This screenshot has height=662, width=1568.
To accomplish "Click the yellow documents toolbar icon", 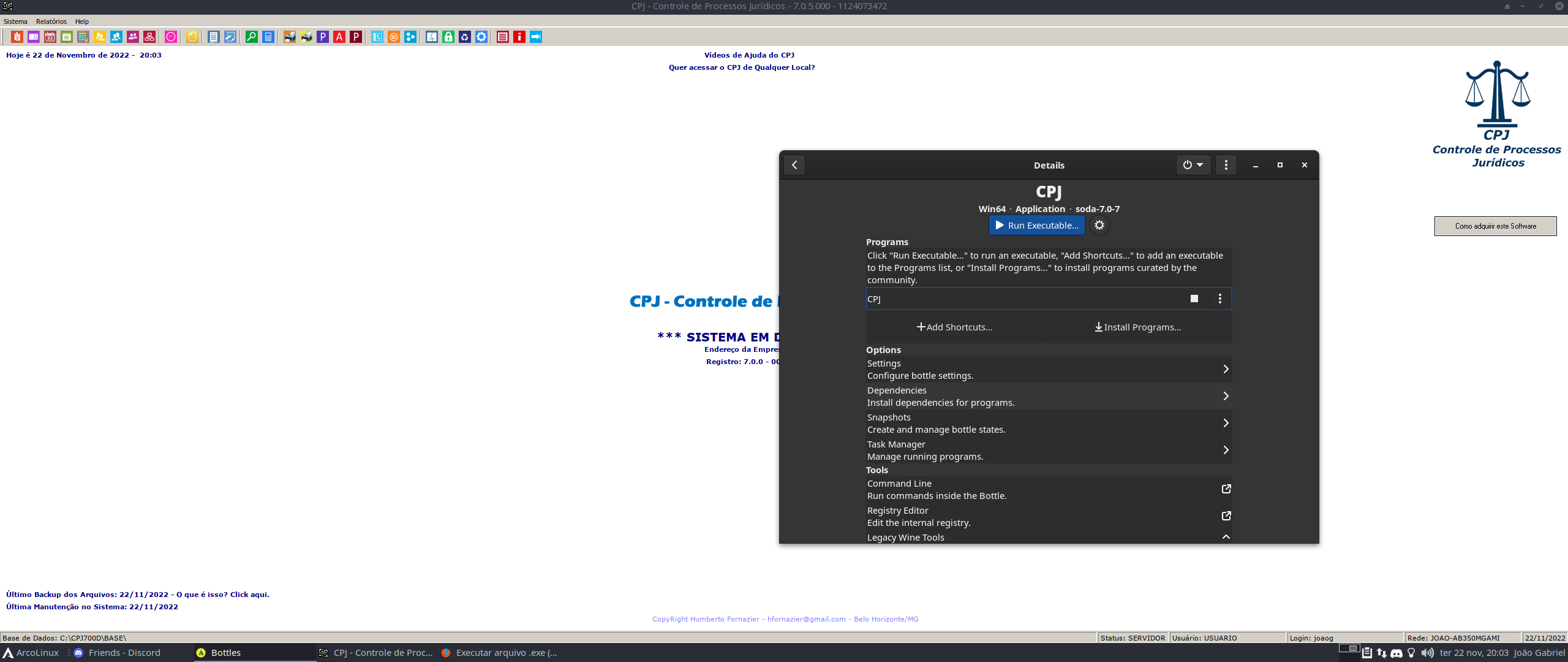I will [192, 37].
